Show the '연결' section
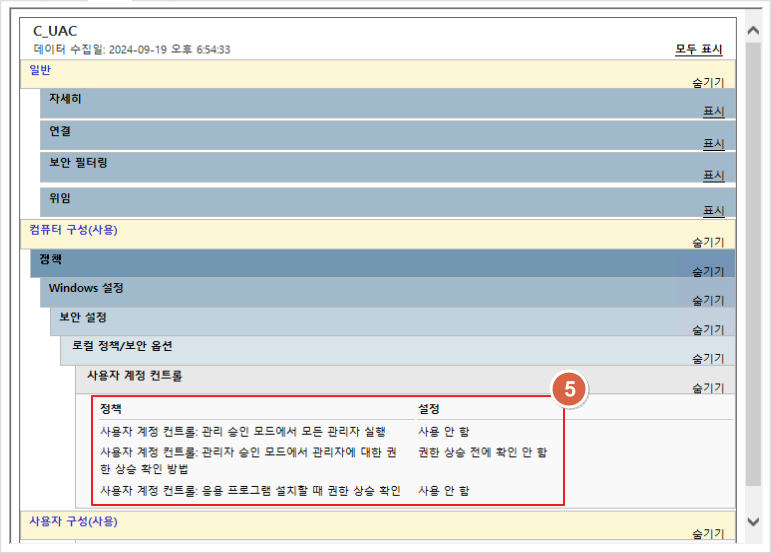Screen dimensions: 771x553 (713, 144)
